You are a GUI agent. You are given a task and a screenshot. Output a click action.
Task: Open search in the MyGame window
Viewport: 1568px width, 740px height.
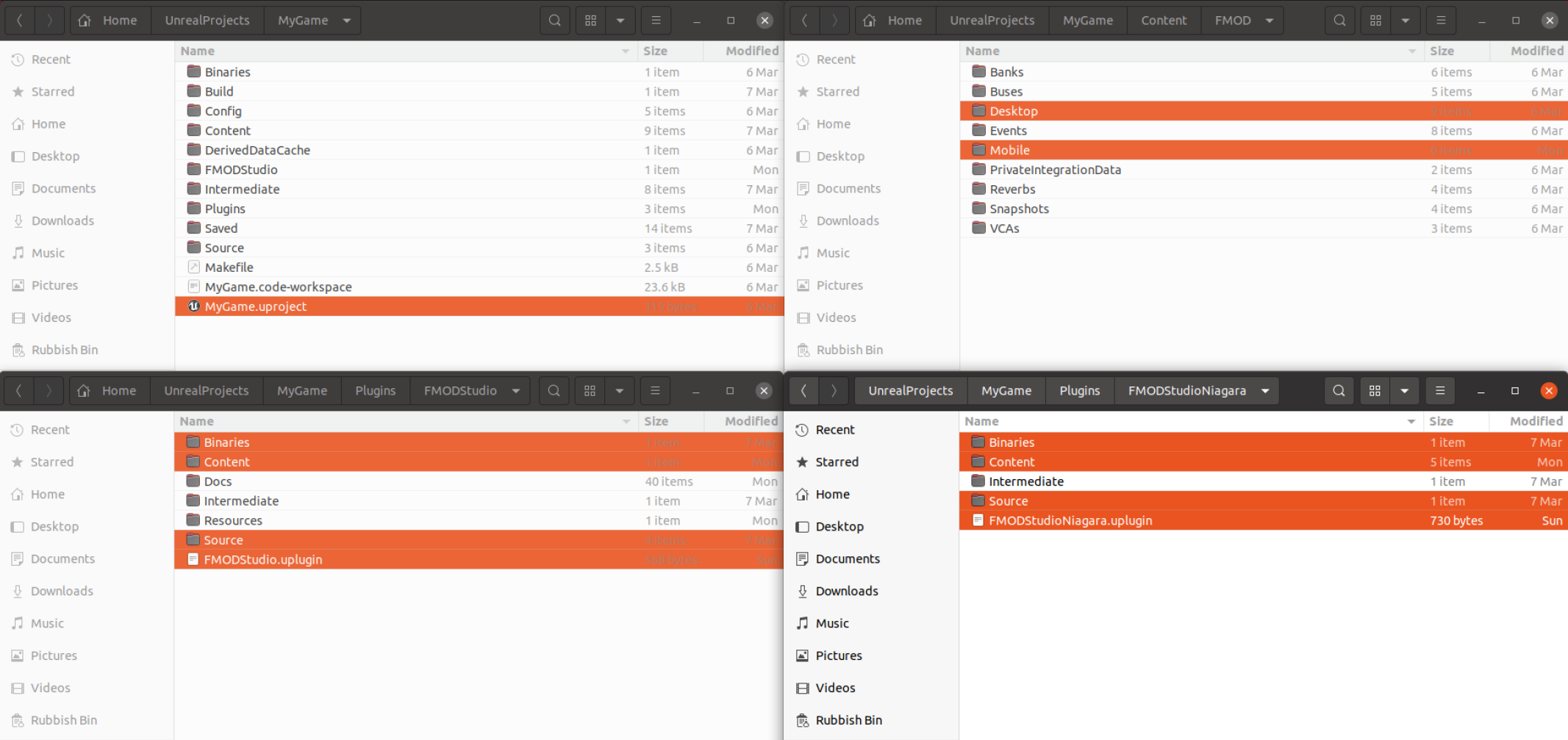554,20
